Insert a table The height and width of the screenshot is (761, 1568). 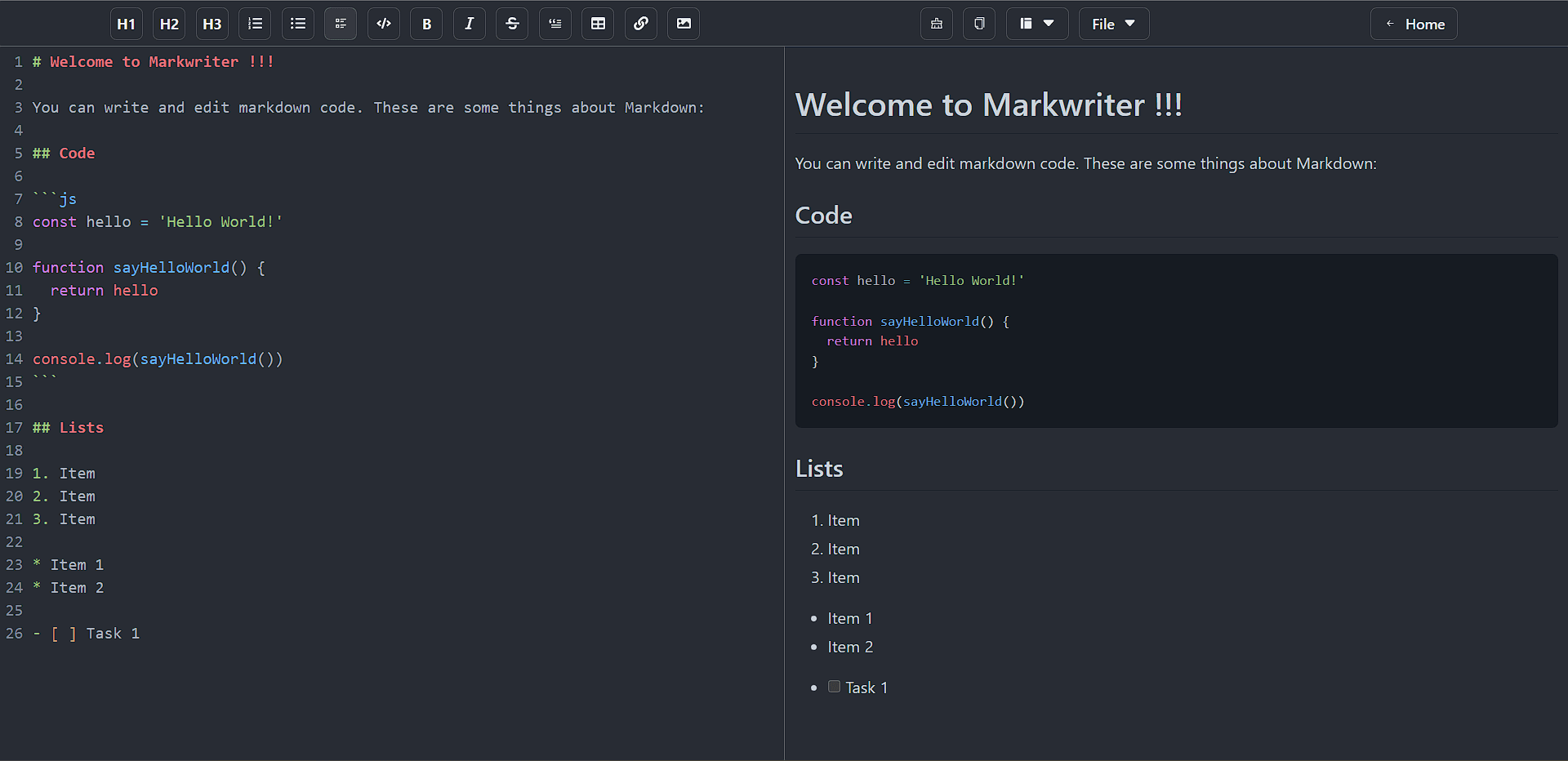[598, 24]
